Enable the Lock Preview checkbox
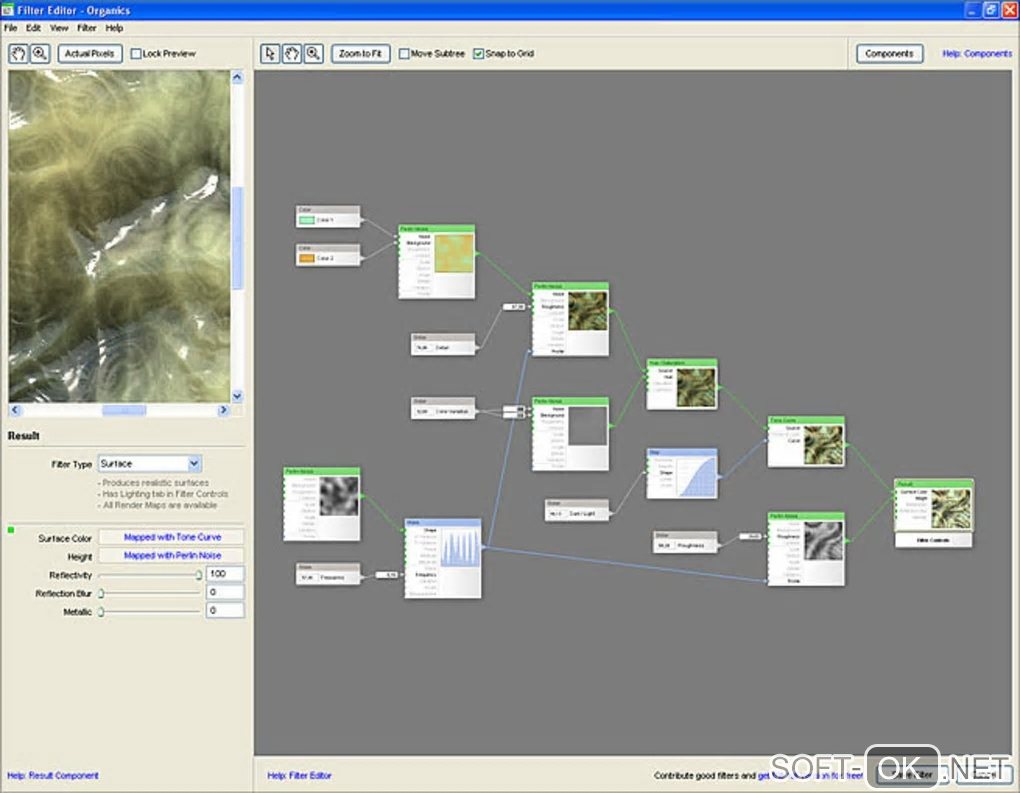The height and width of the screenshot is (793, 1020). click(x=136, y=53)
